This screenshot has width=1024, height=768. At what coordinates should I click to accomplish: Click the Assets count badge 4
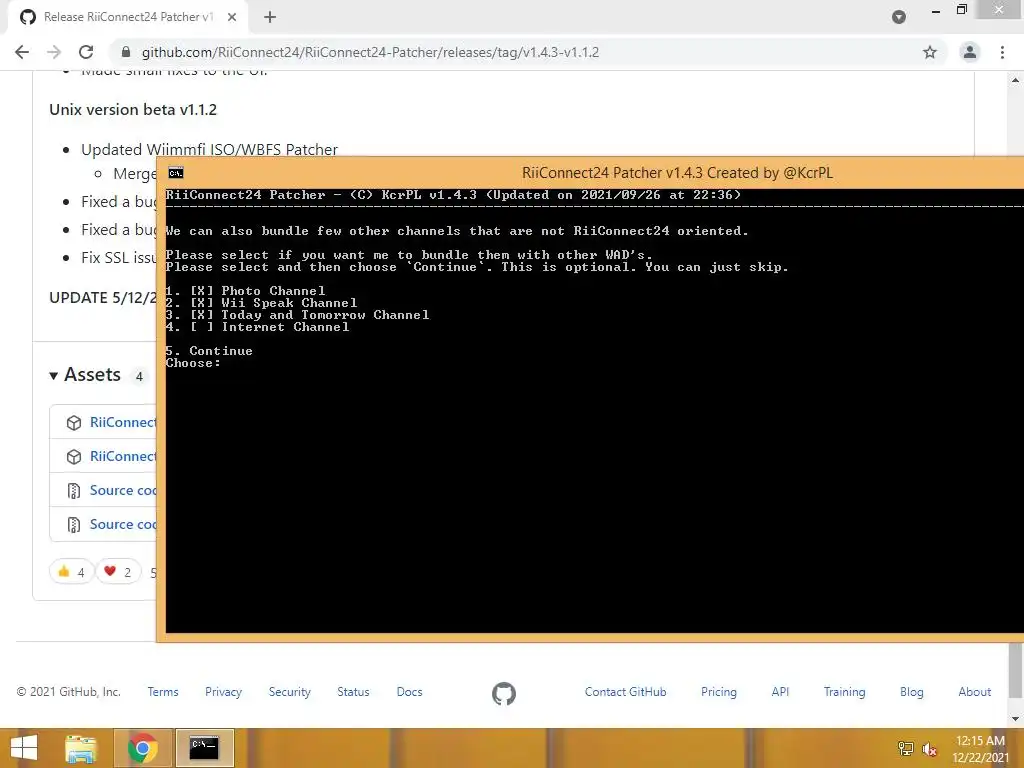tap(139, 376)
